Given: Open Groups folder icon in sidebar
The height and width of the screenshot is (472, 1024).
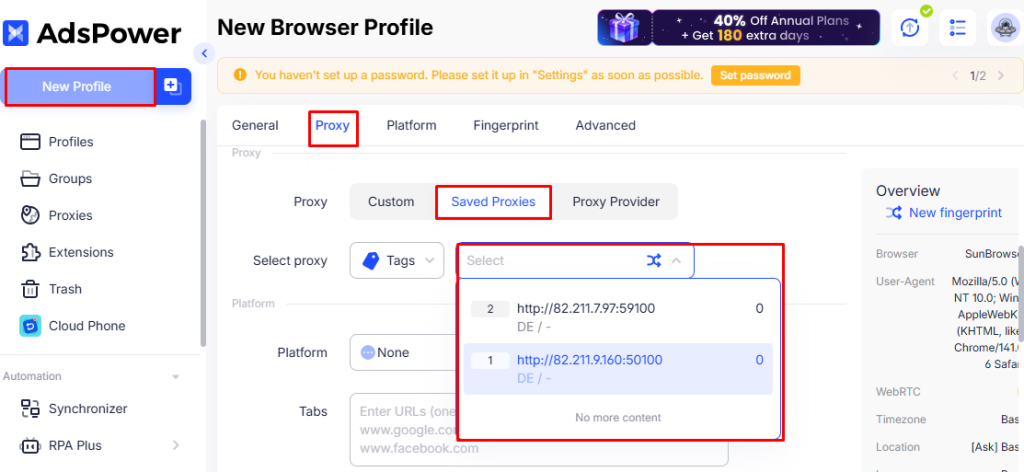Looking at the screenshot, I should tap(30, 178).
